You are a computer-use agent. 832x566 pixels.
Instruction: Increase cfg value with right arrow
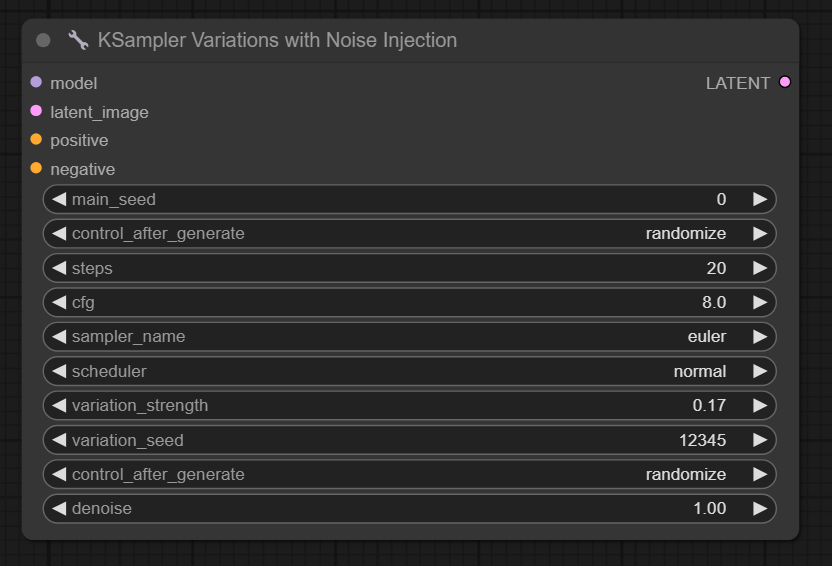[x=760, y=302]
